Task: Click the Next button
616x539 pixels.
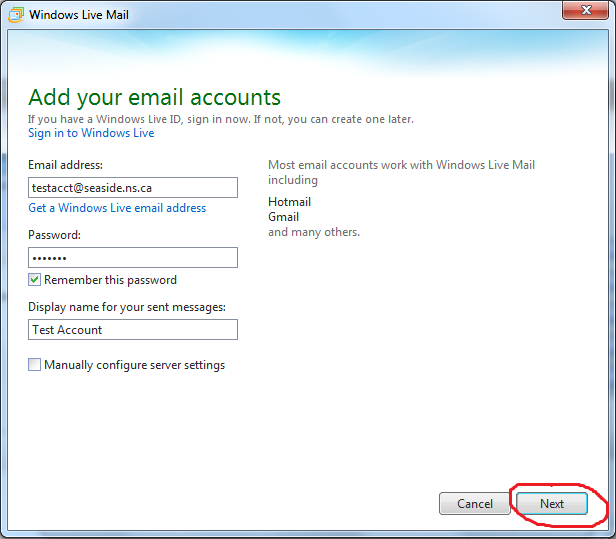Action: tap(552, 504)
